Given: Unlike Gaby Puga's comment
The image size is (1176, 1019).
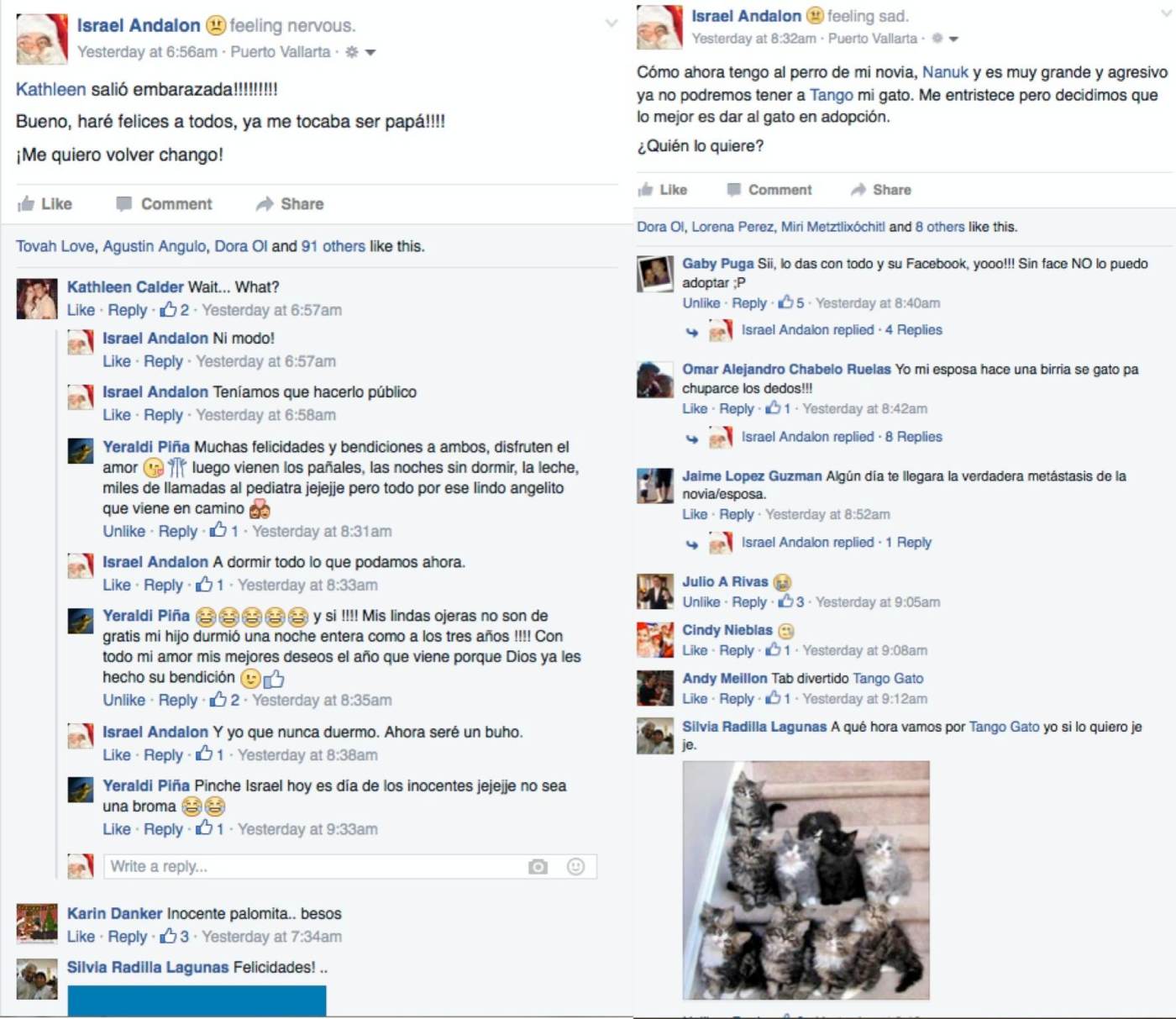Looking at the screenshot, I should pyautogui.click(x=701, y=303).
